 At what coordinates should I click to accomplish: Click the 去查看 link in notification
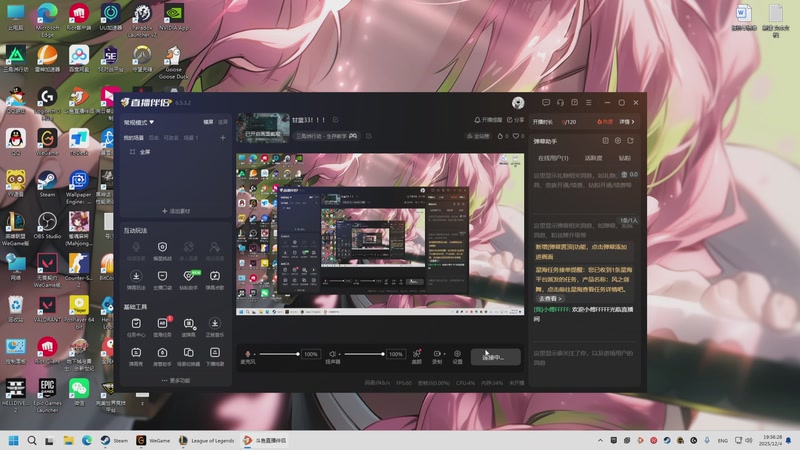pyautogui.click(x=550, y=298)
